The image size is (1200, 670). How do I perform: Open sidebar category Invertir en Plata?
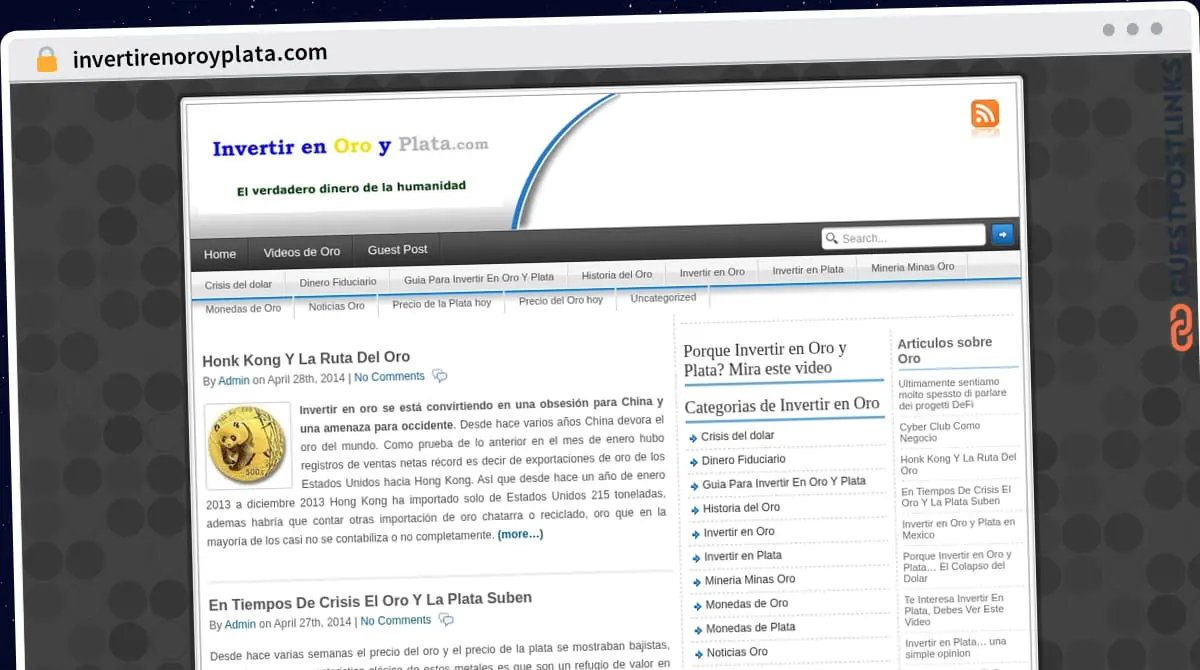tap(743, 556)
